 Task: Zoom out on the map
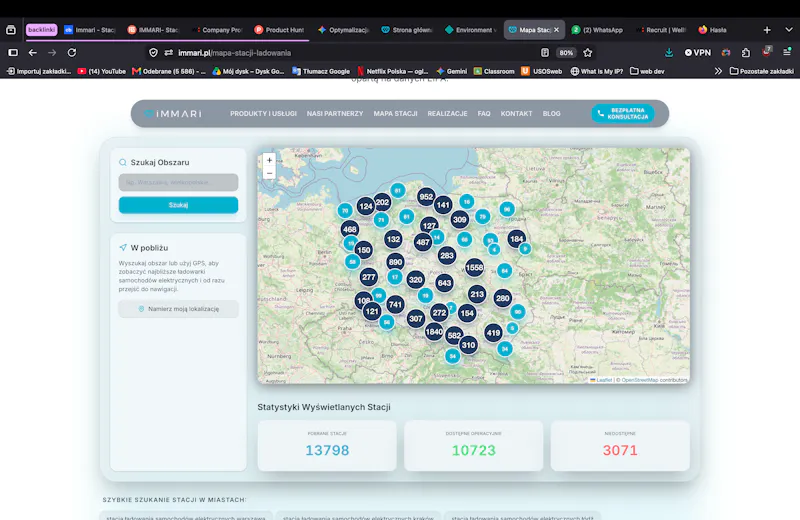pos(269,173)
